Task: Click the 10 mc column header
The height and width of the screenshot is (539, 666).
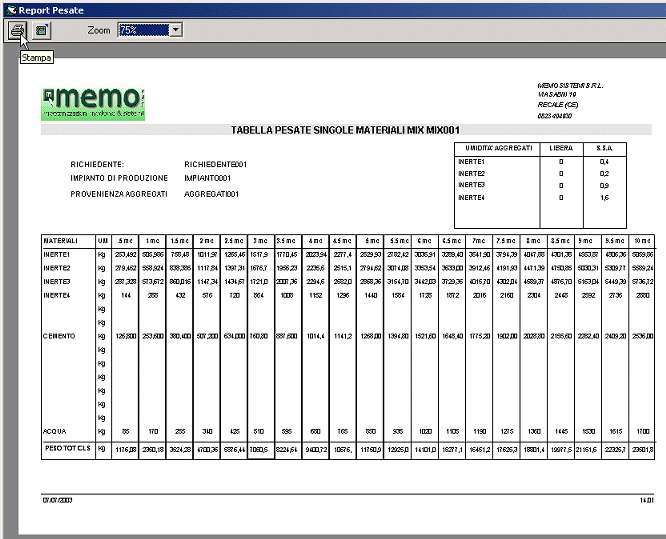Action: click(643, 241)
